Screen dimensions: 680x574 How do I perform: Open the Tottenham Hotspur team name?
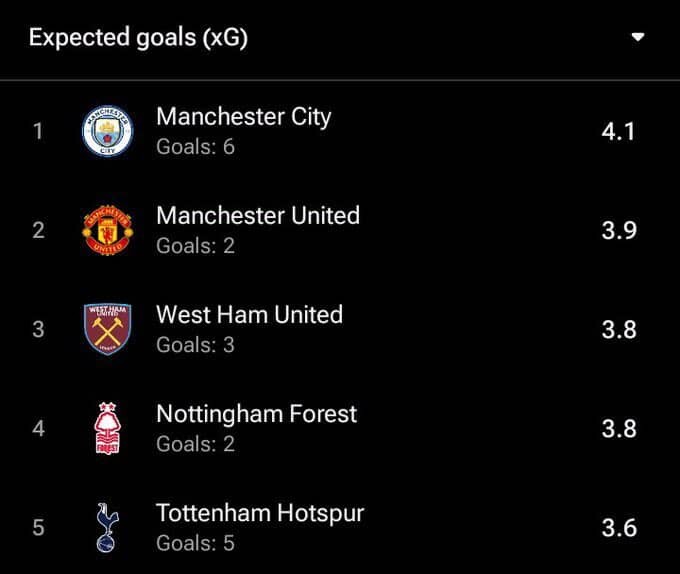(260, 513)
